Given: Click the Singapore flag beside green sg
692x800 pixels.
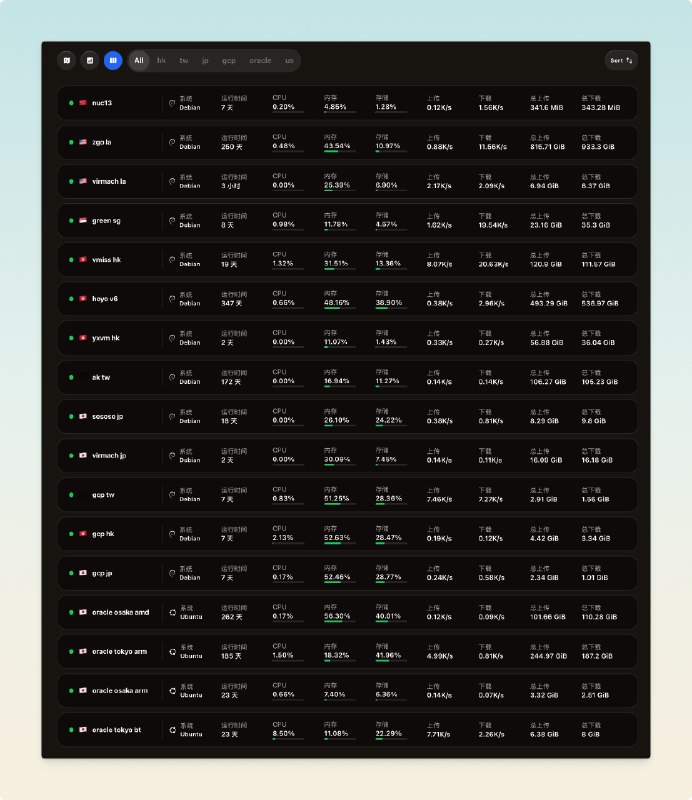Looking at the screenshot, I should pyautogui.click(x=83, y=220).
